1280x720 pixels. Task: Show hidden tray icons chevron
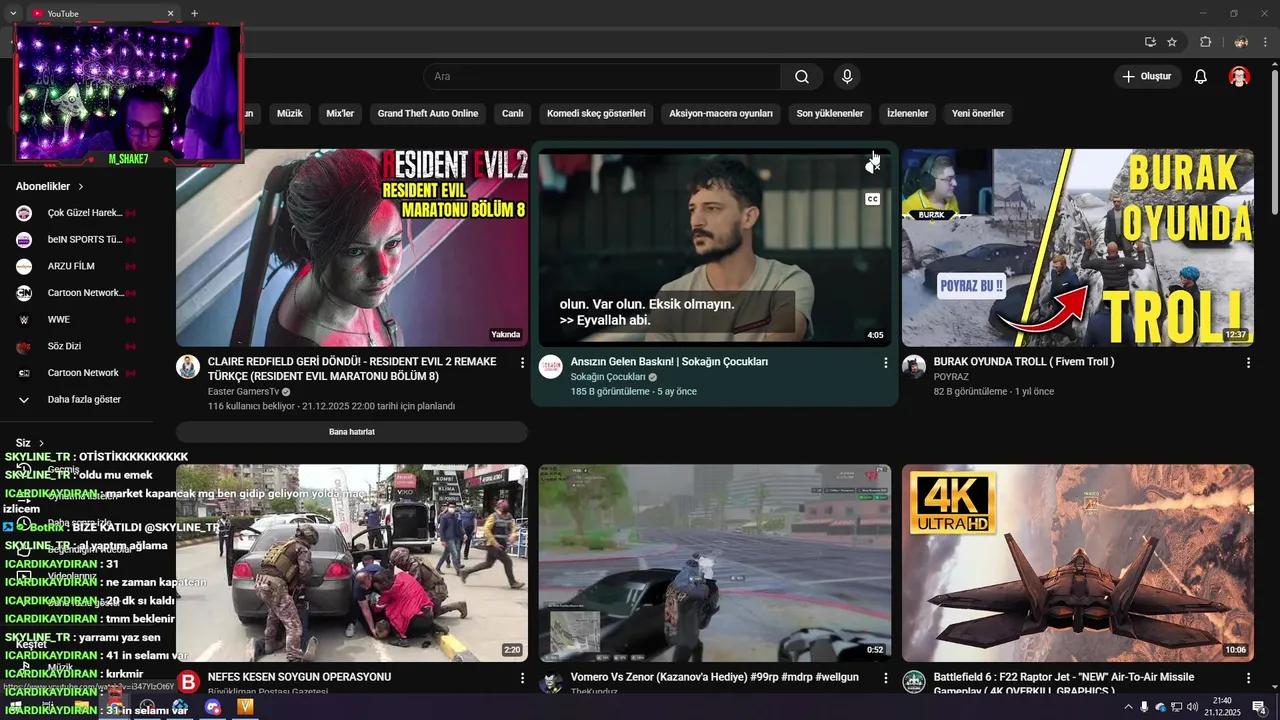click(x=1129, y=707)
